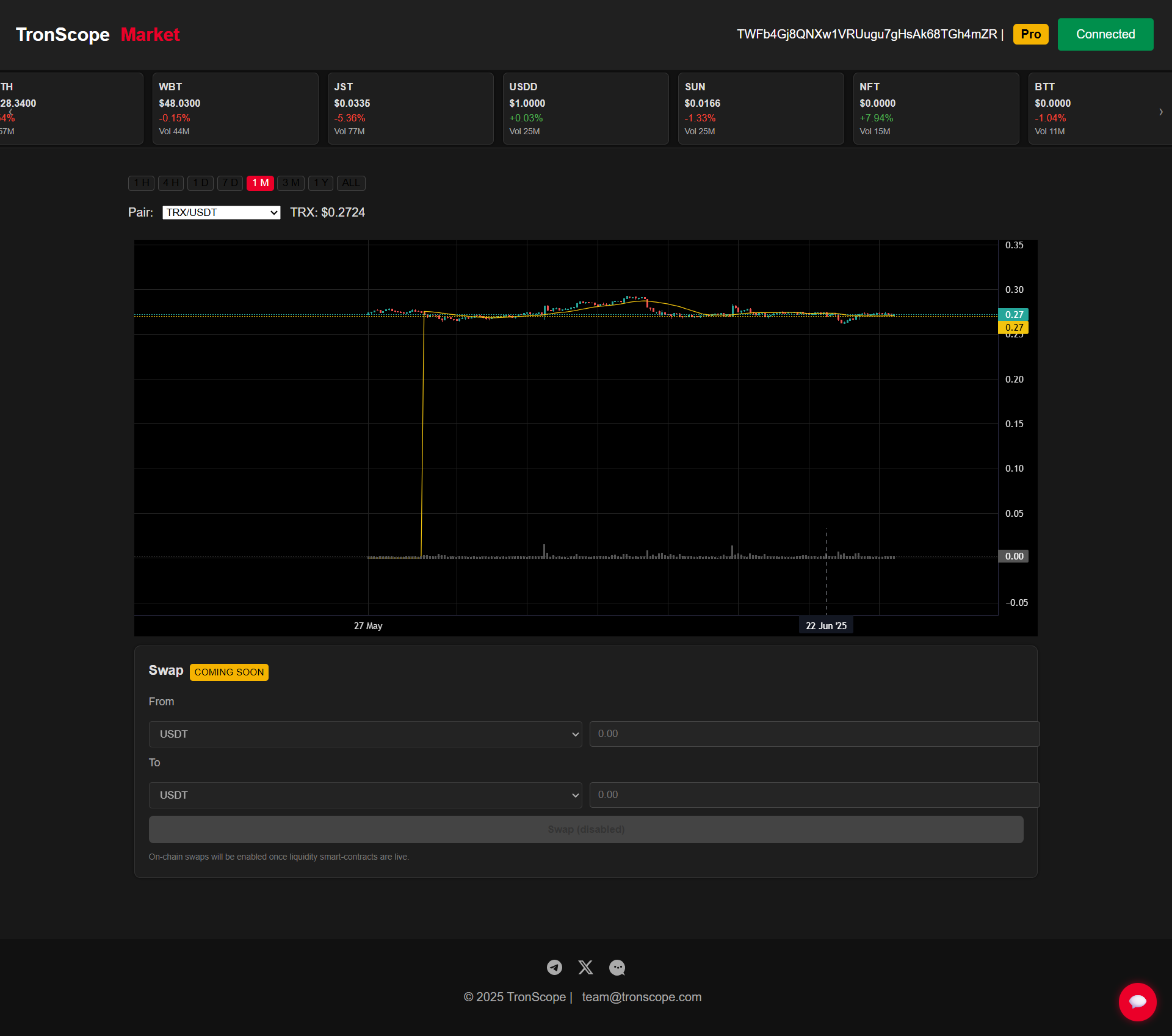Open the To token USDT dropdown
Image resolution: width=1172 pixels, height=1036 pixels.
(x=365, y=795)
